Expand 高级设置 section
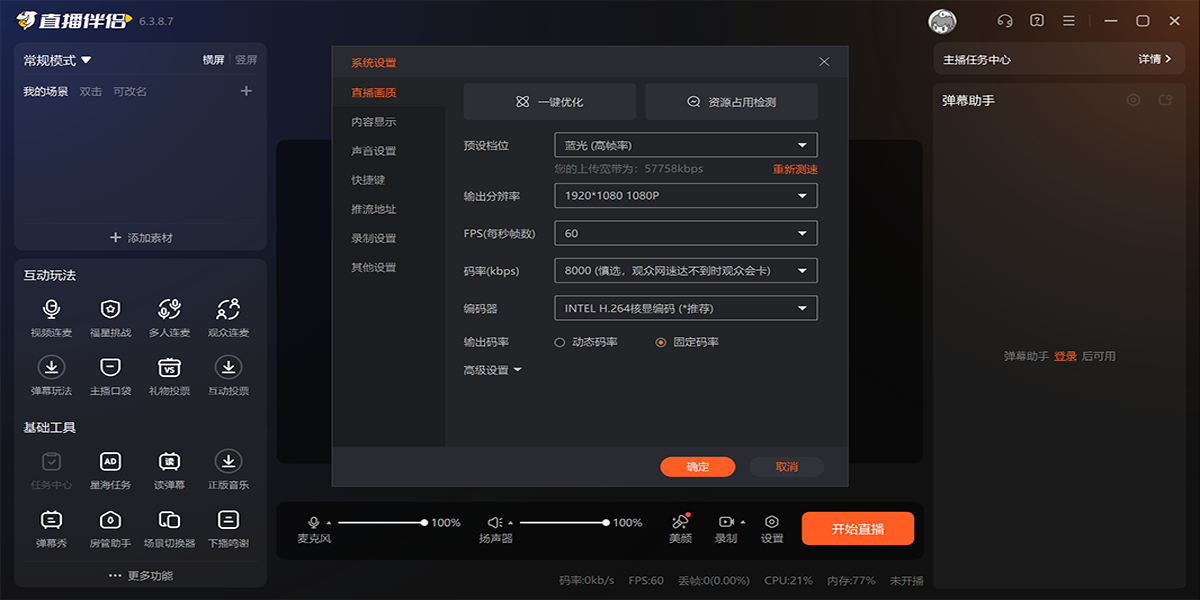 [492, 370]
